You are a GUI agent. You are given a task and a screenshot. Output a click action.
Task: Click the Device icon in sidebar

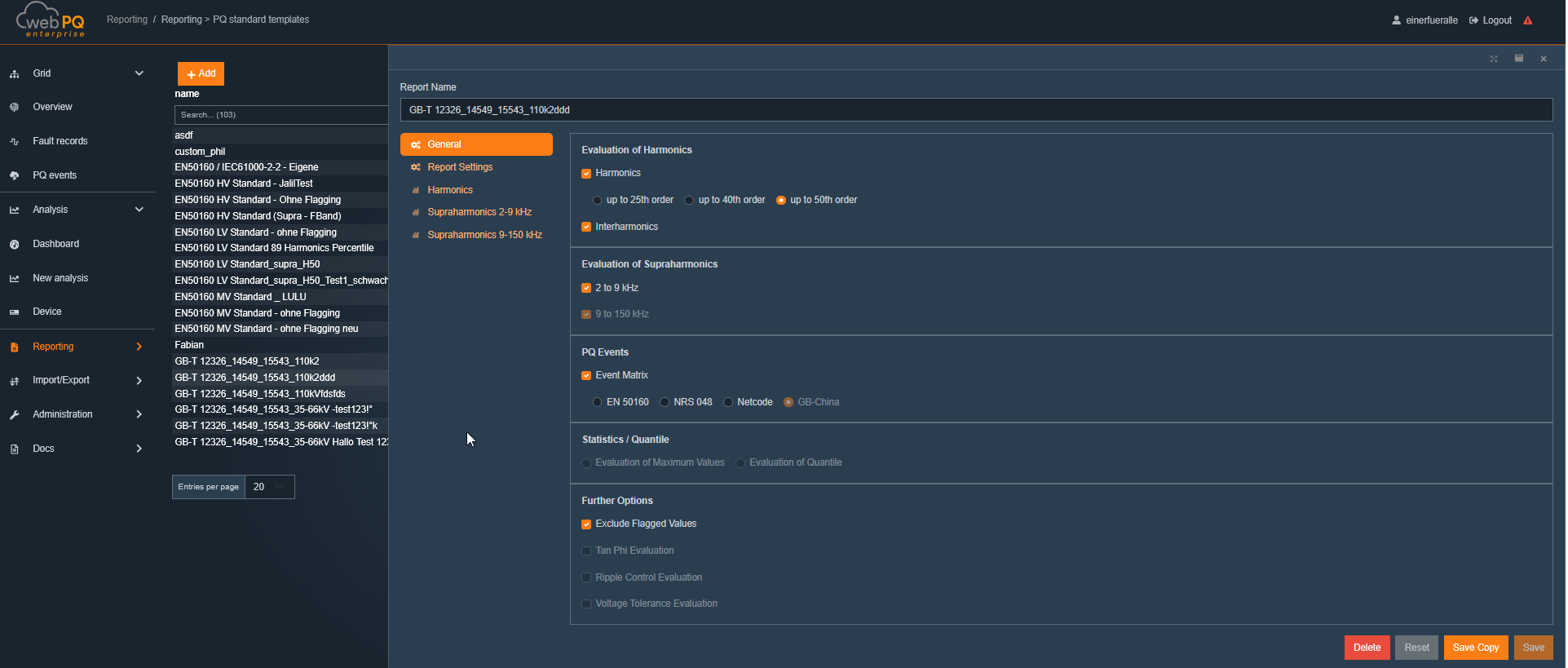(15, 312)
